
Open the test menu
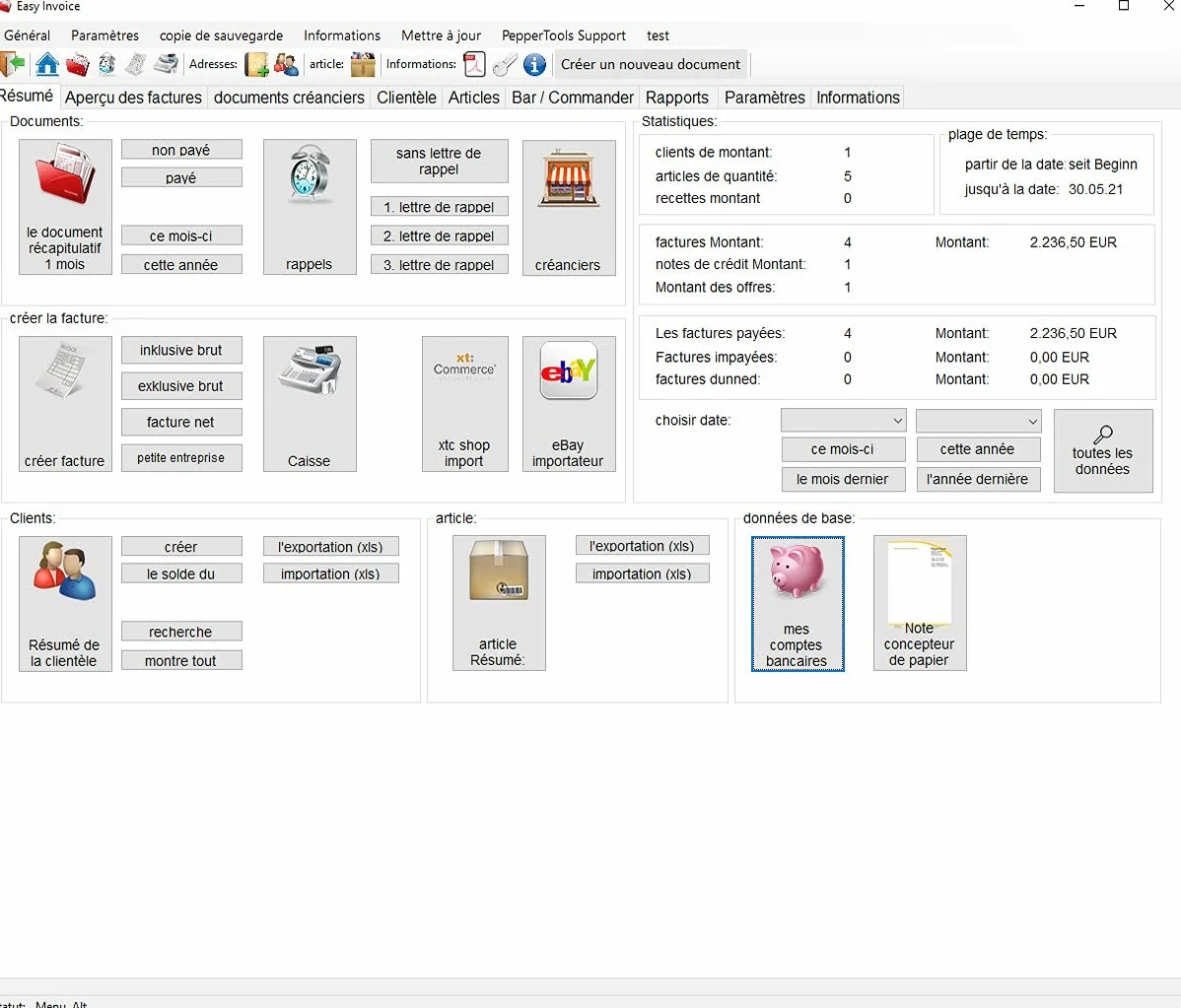658,35
